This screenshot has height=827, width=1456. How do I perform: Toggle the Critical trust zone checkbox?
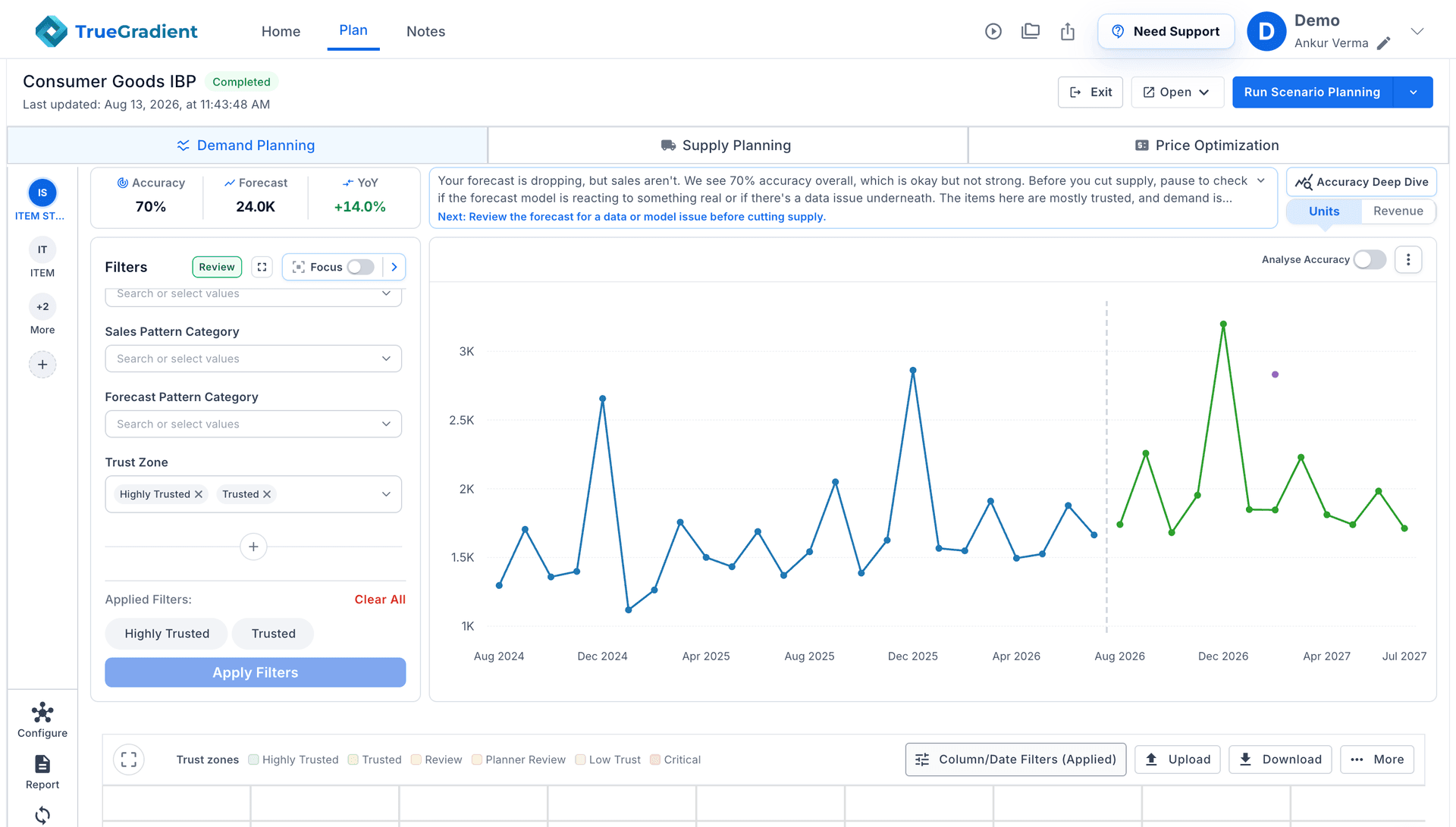tap(655, 760)
